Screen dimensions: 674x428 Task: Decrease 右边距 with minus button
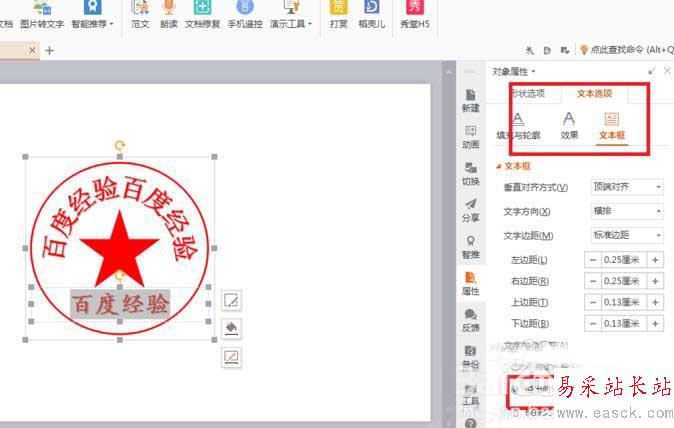593,281
